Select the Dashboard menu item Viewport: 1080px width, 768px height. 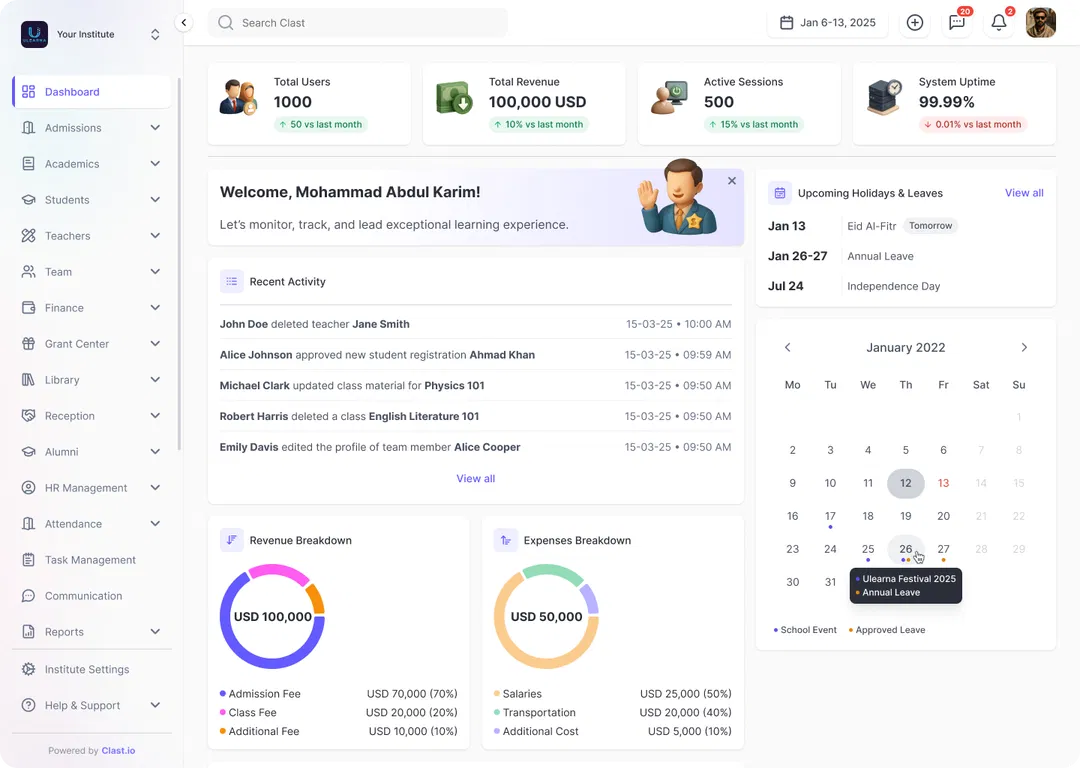pyautogui.click(x=92, y=92)
